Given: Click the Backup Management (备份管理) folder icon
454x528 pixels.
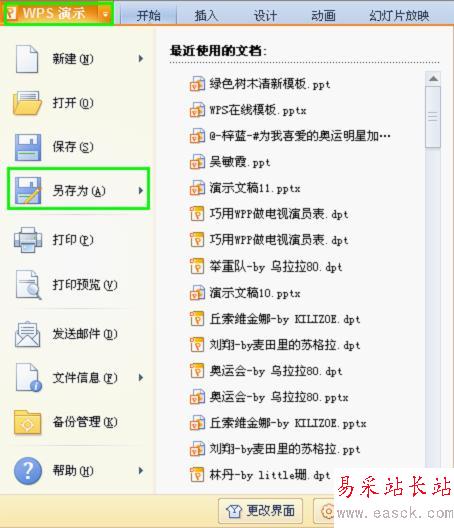Looking at the screenshot, I should [x=28, y=422].
